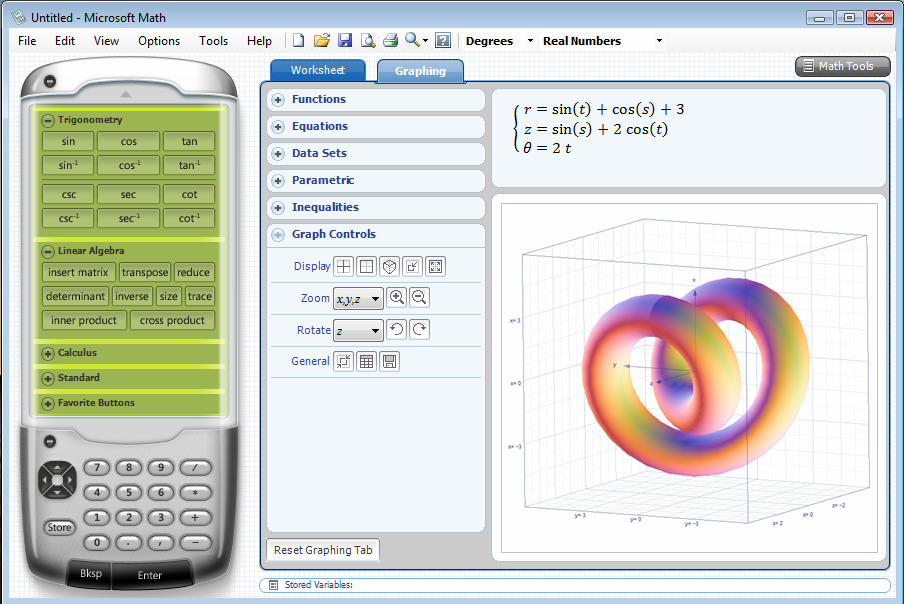Open the File menu
Screen dimensions: 904x604
(x=27, y=41)
